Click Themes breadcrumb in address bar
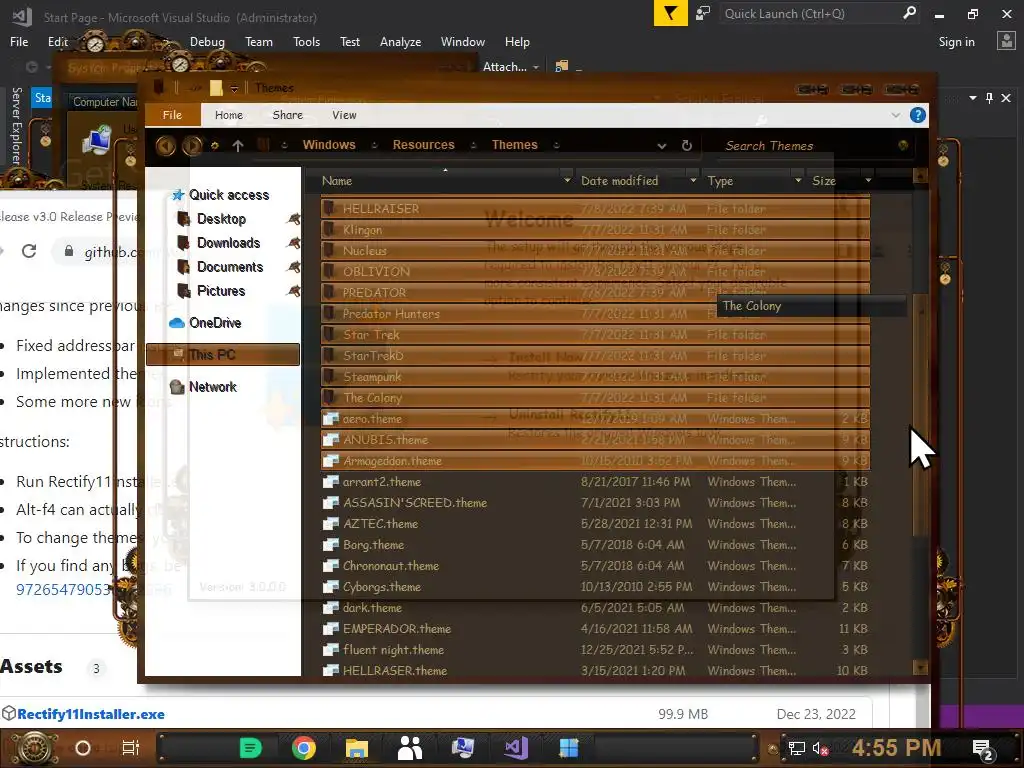Screen dimensions: 1024x768 pyautogui.click(x=515, y=145)
